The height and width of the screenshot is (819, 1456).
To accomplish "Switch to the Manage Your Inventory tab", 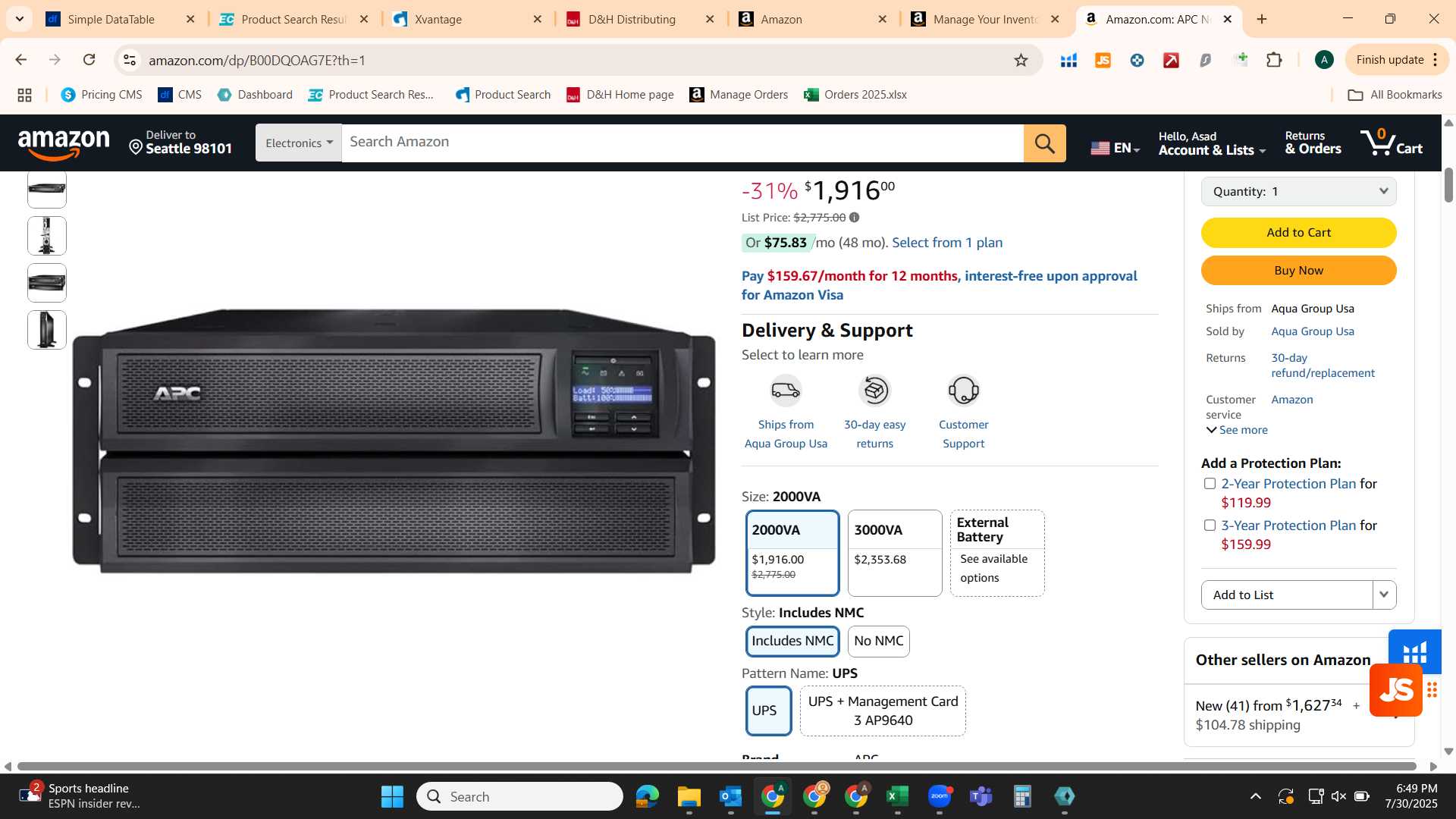I will coord(986,19).
